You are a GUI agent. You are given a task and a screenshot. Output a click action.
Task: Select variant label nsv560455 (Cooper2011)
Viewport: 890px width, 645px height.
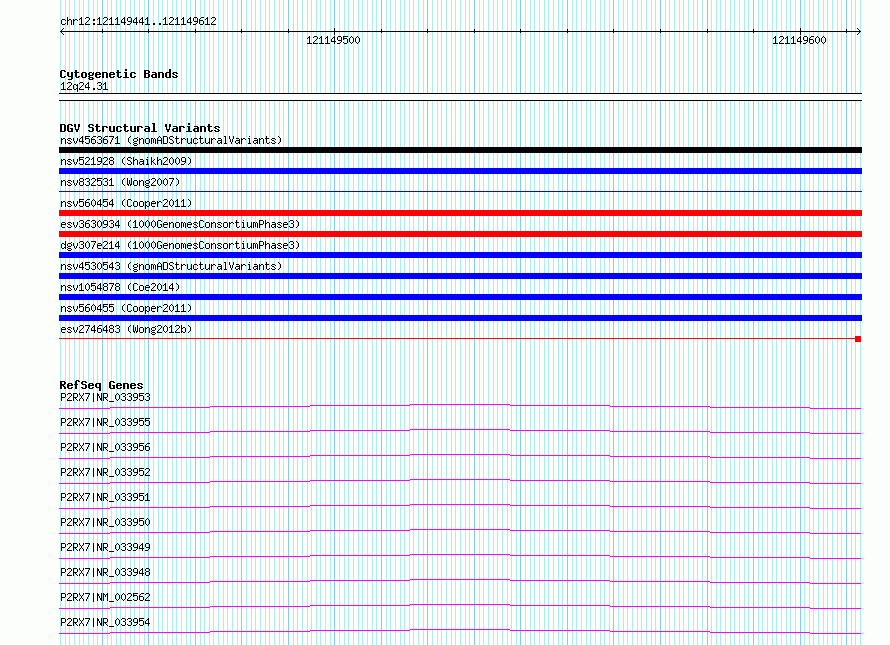click(x=126, y=308)
